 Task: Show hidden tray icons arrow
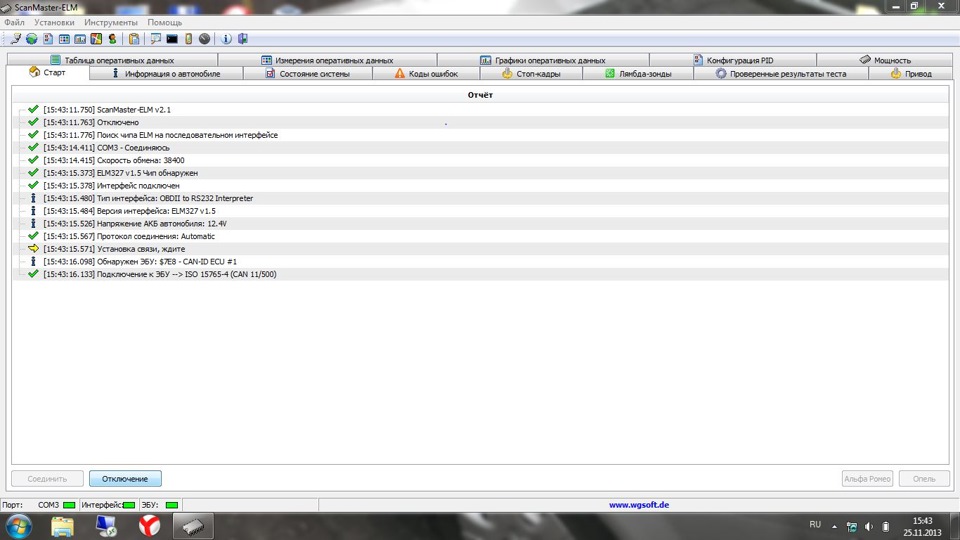pyautogui.click(x=834, y=527)
